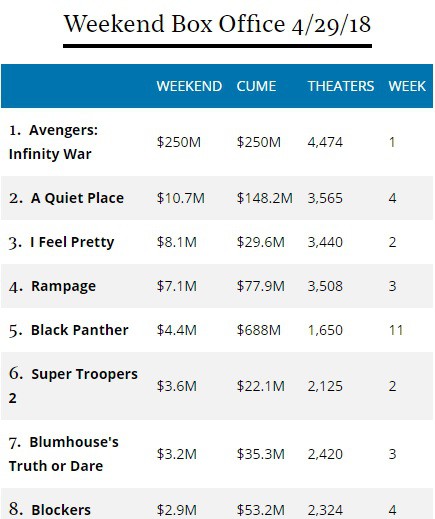
Task: Click Super Troopers 2's 2,125 theaters count
Action: pyautogui.click(x=325, y=386)
